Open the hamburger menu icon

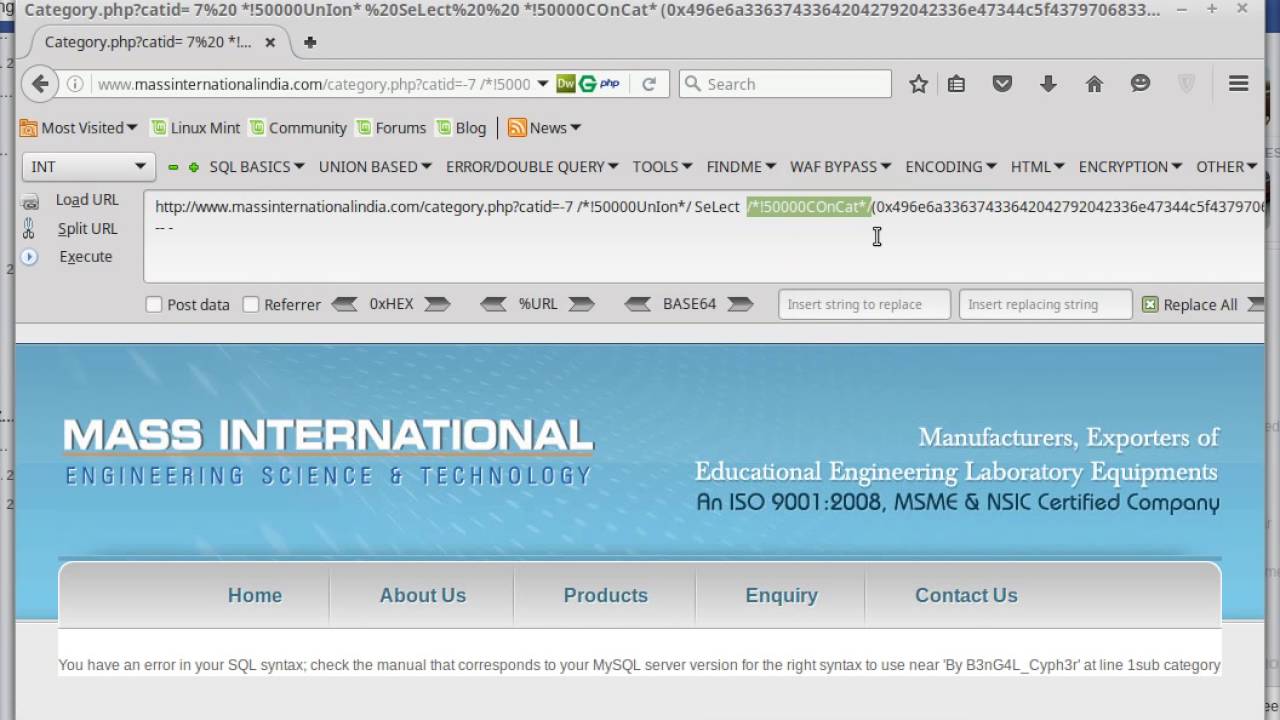[1238, 84]
